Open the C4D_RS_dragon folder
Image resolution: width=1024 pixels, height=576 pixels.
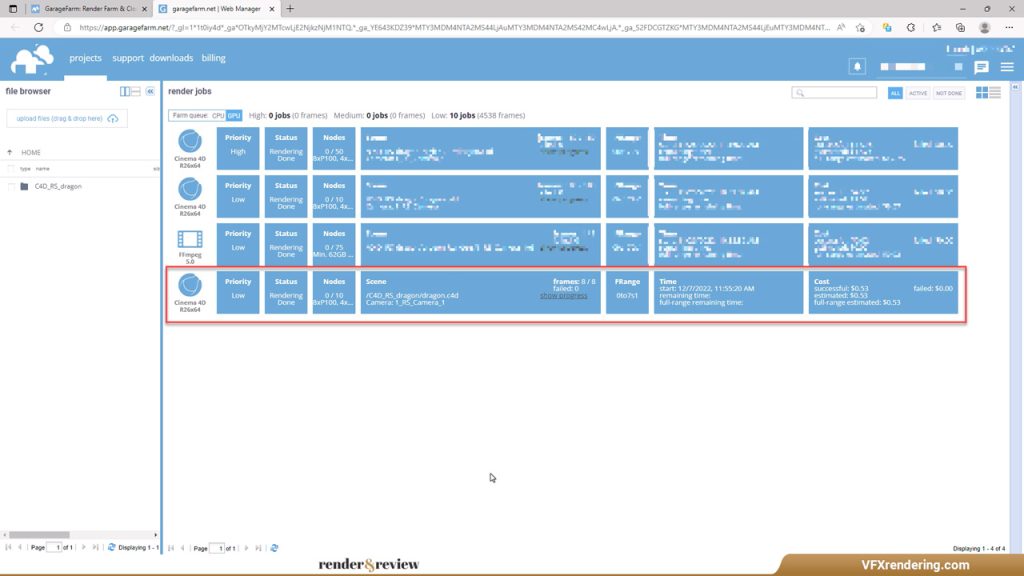pos(58,186)
